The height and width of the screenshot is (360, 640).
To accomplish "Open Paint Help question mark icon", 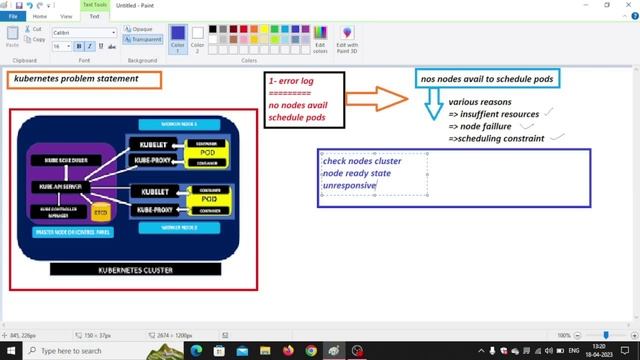I will 635,16.
